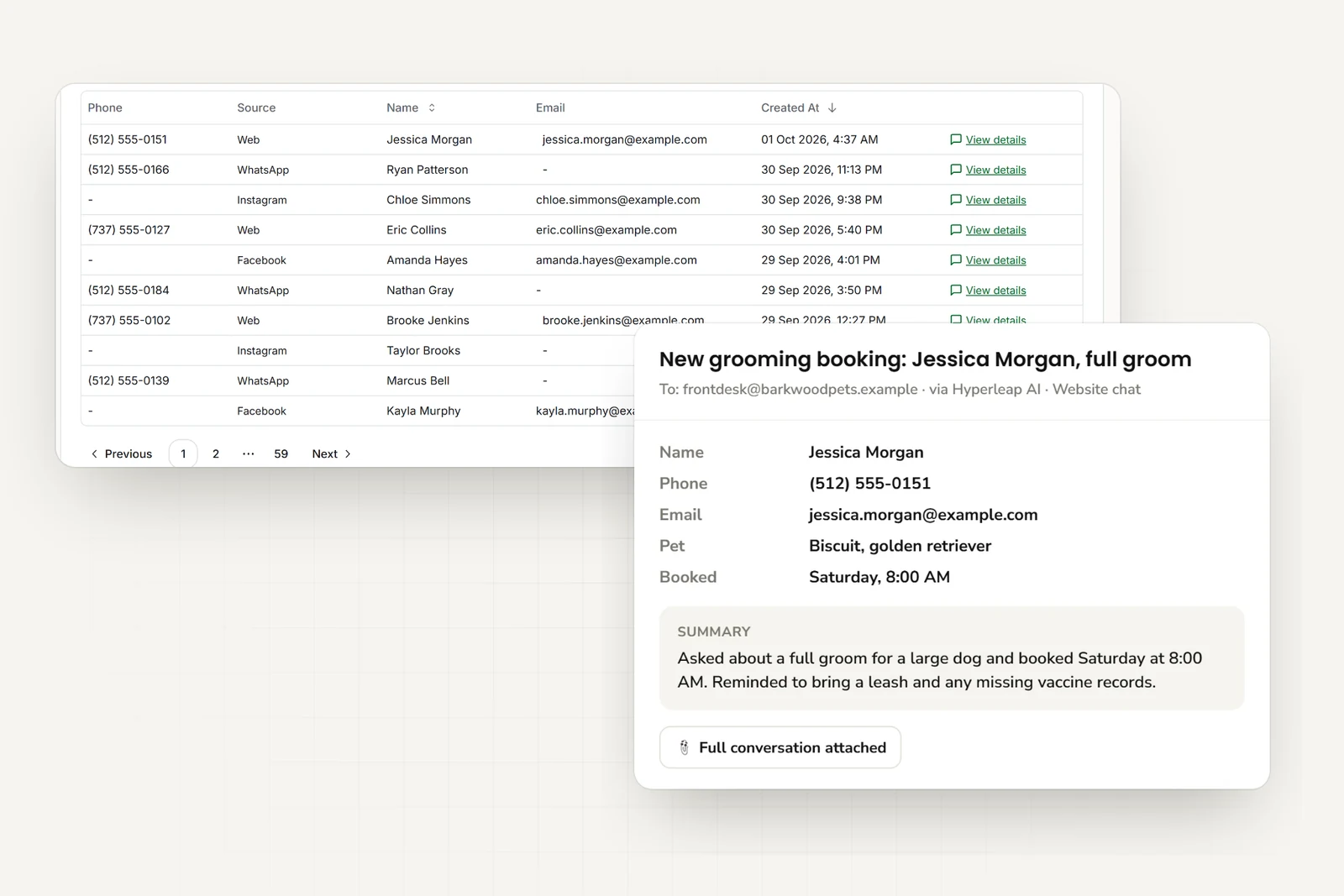The width and height of the screenshot is (1344, 896).
Task: Click the booking card phone (512) 555-0151
Action: pyautogui.click(x=869, y=484)
